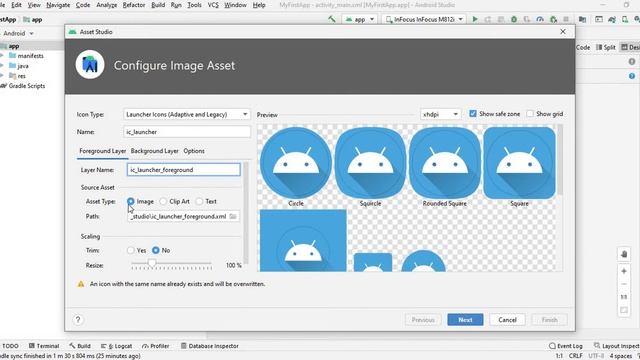Click the zoom to fit icon
This screenshot has width=640, height=360.
tap(624, 310)
